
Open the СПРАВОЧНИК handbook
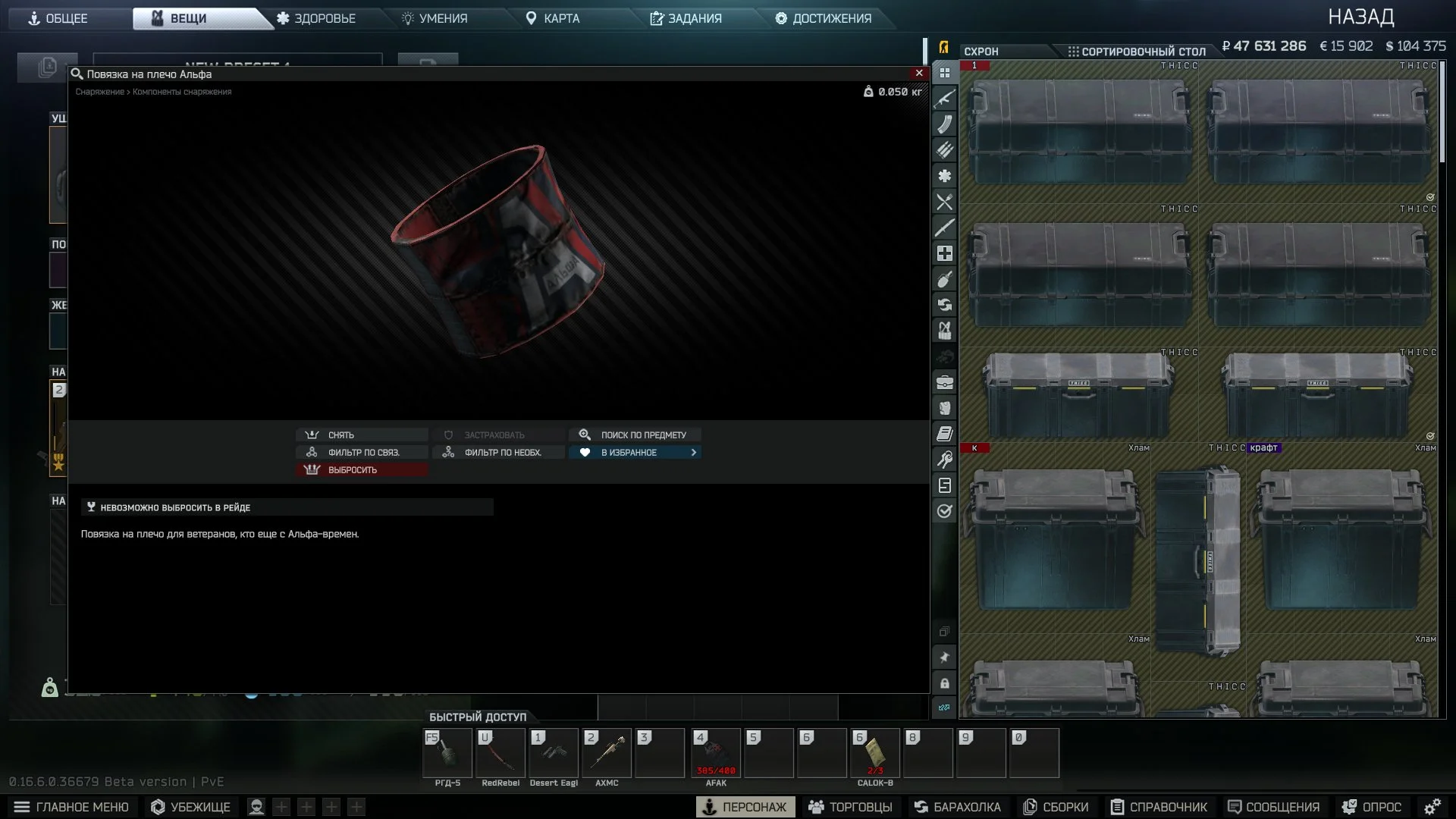1159,807
